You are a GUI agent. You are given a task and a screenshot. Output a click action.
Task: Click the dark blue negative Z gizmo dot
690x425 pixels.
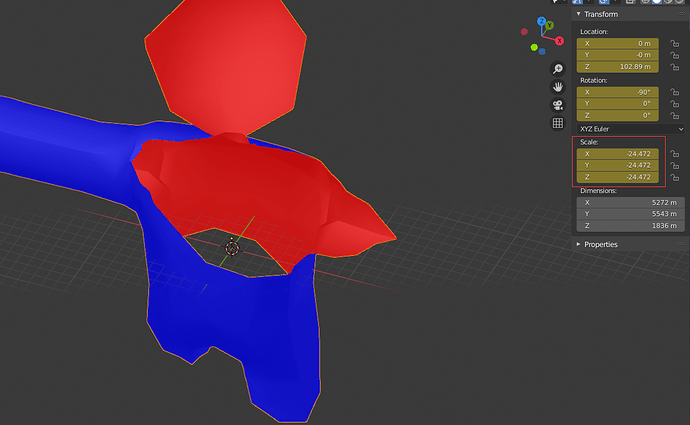[542, 52]
